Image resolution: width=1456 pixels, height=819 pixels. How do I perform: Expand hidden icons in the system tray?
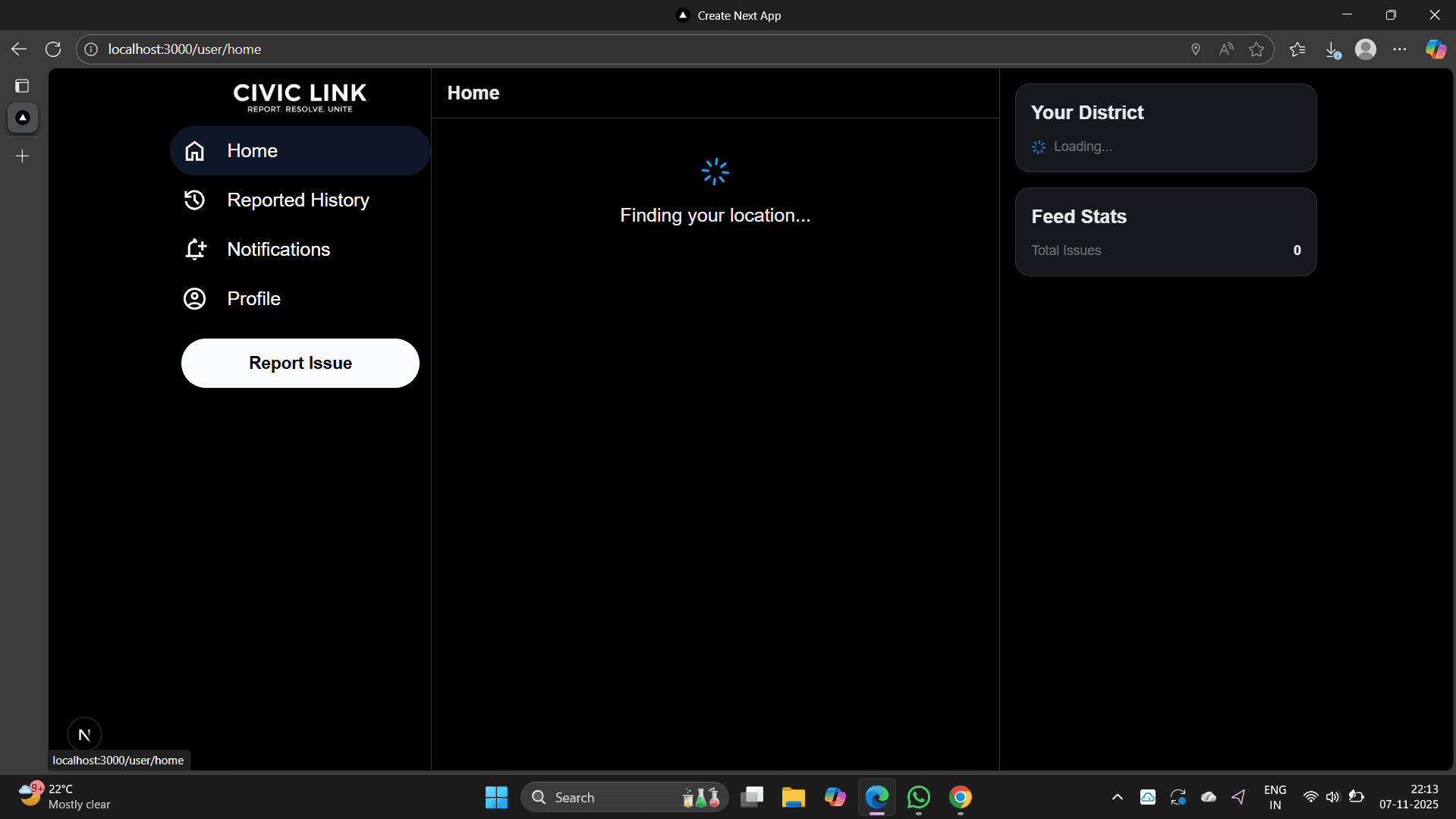tap(1116, 797)
